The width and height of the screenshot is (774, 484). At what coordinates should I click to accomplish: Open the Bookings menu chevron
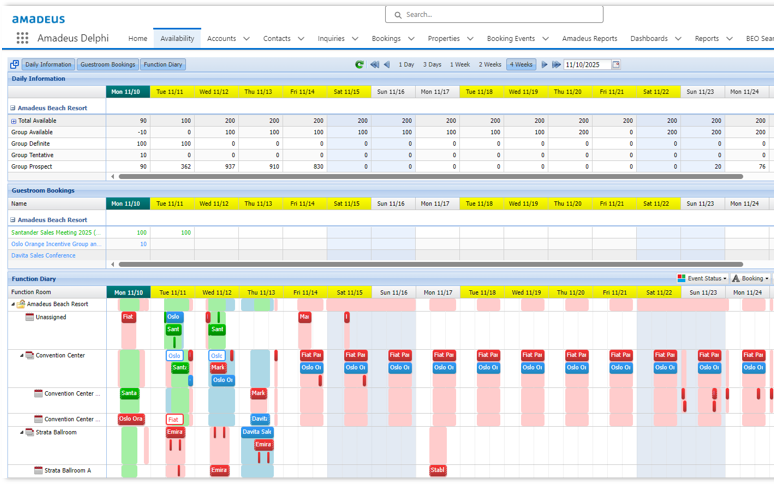pyautogui.click(x=411, y=38)
